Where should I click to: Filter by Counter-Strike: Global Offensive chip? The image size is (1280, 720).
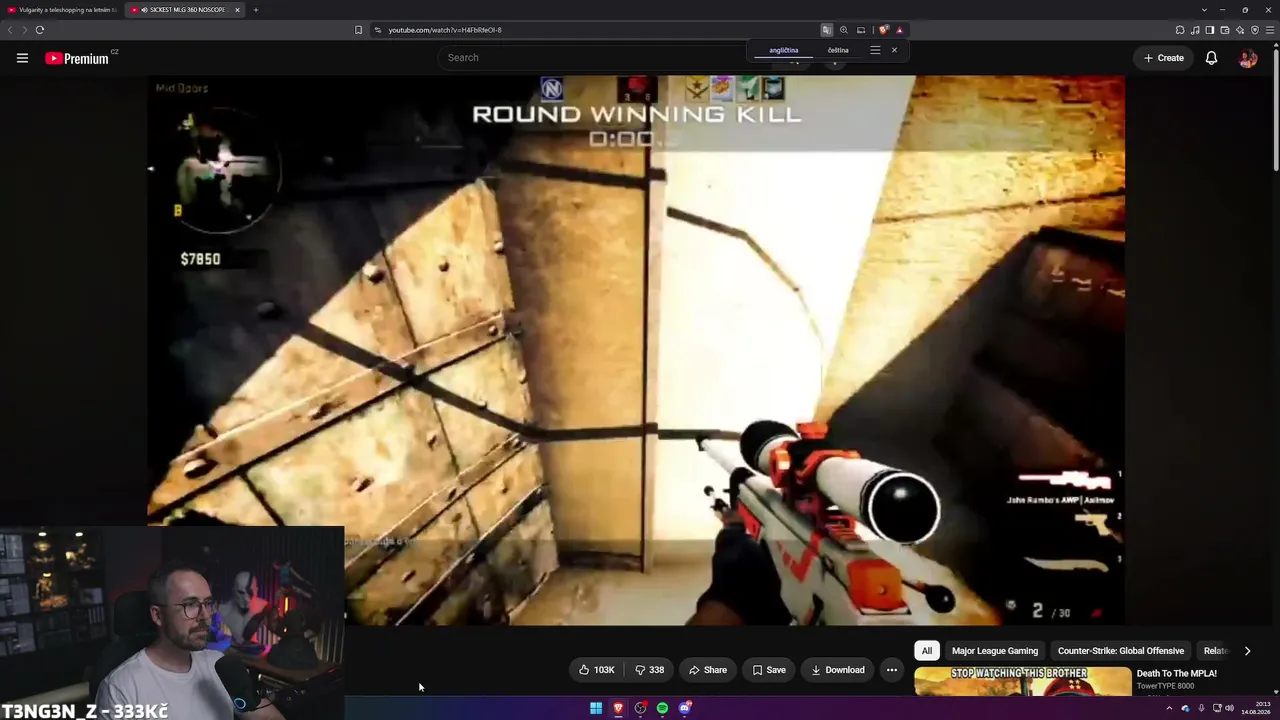coord(1121,651)
